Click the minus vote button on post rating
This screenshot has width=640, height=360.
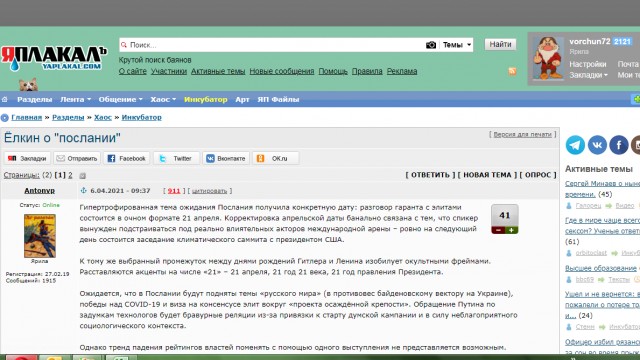[x=498, y=230]
